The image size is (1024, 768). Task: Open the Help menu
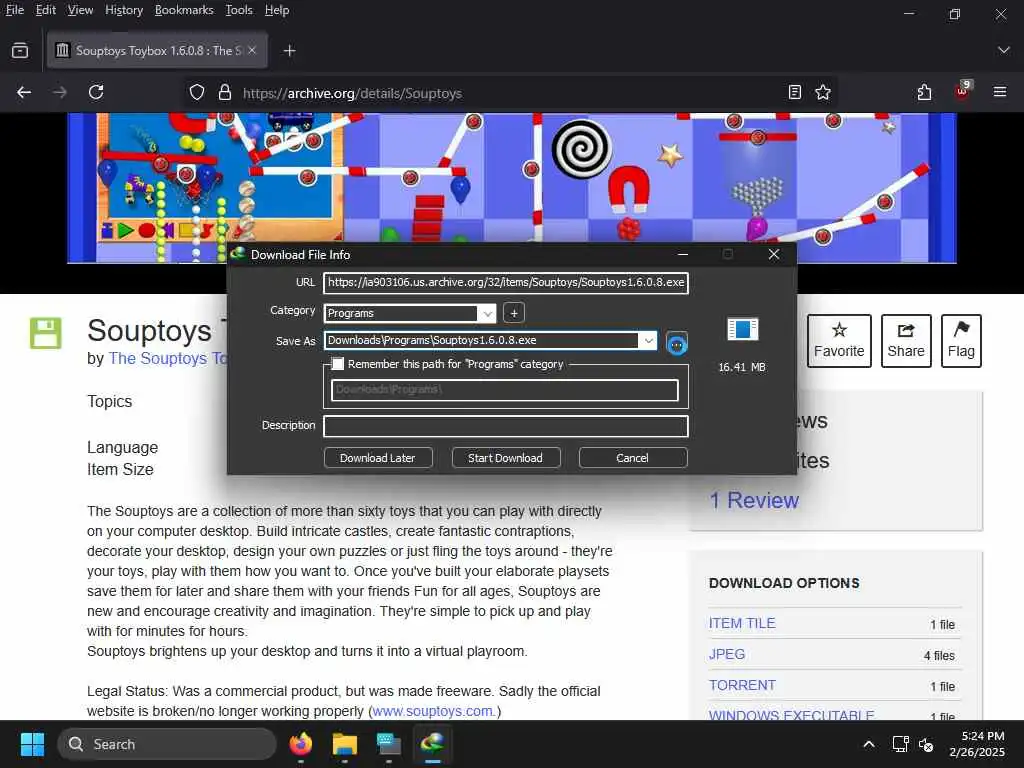coord(277,10)
